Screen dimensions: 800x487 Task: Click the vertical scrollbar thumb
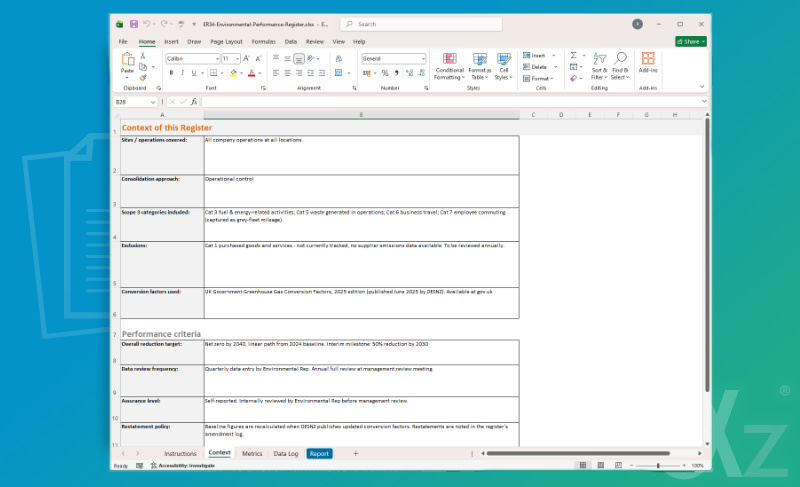707,255
